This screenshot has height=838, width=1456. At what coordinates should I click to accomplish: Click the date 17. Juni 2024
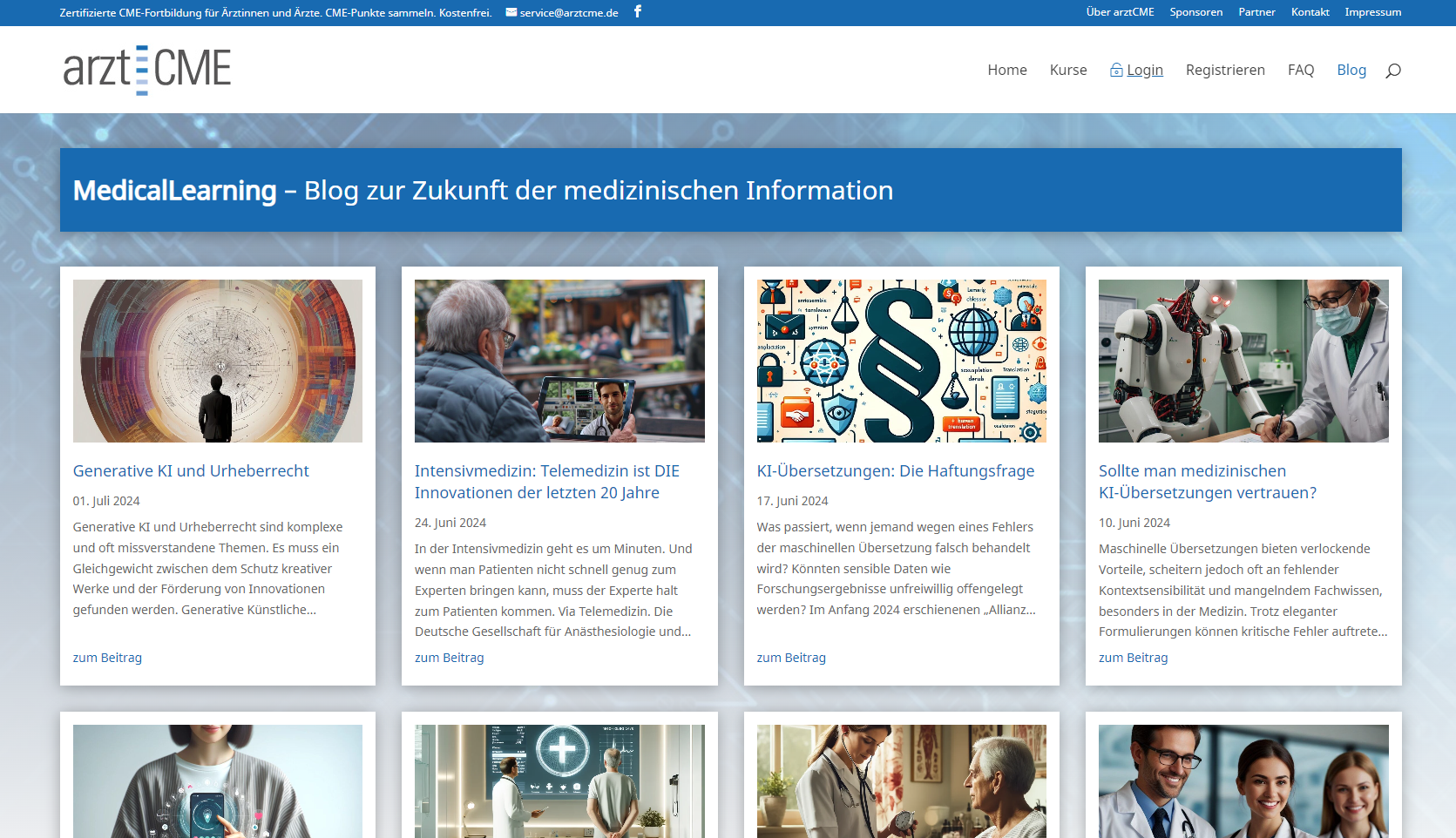point(792,501)
